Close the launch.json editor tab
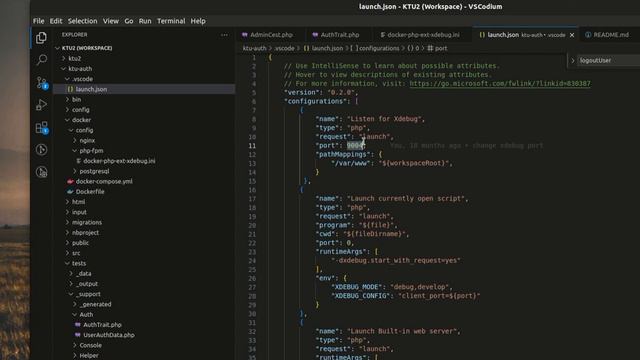The image size is (640, 360). [572, 35]
